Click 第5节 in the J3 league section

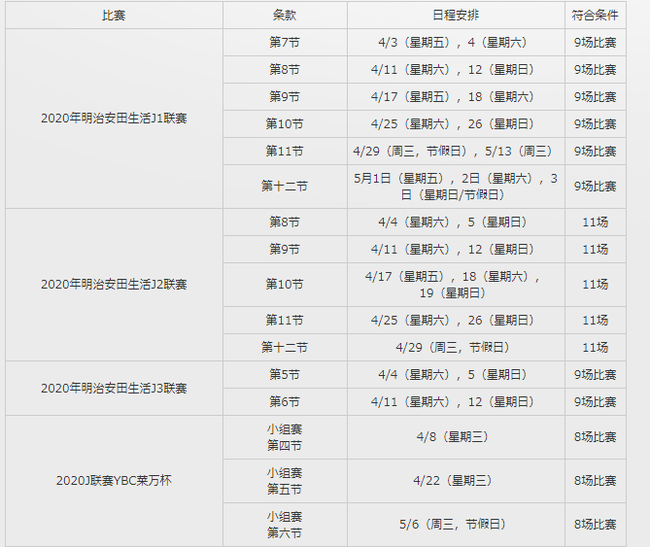pos(285,375)
